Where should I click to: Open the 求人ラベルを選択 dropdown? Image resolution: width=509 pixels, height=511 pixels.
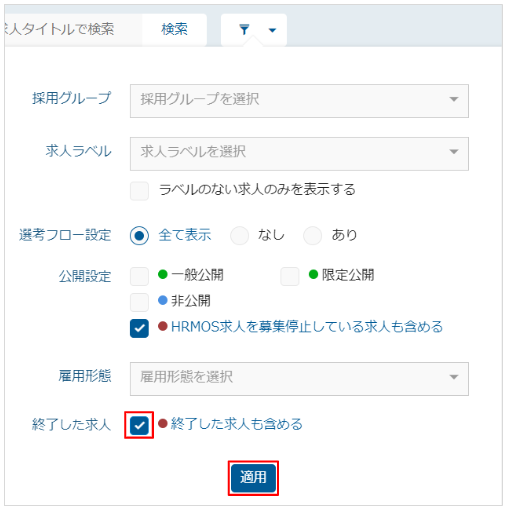pyautogui.click(x=299, y=154)
